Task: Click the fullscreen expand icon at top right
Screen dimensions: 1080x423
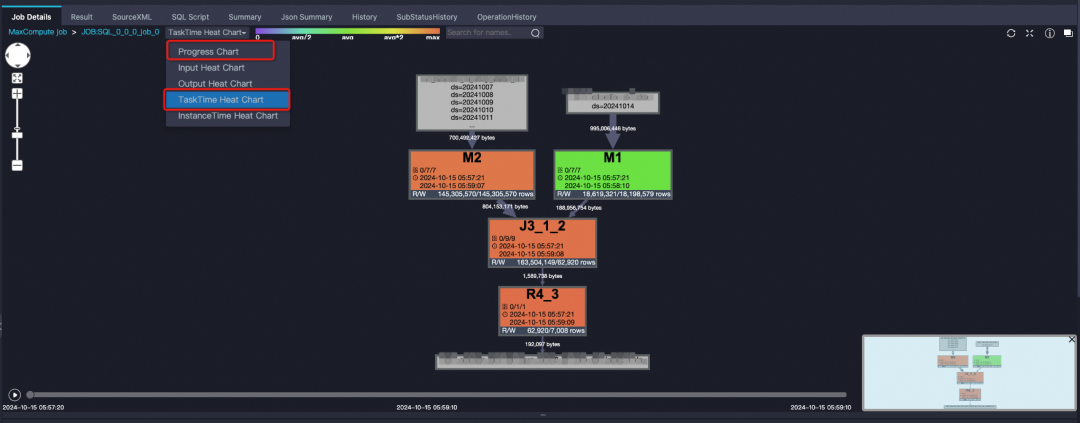Action: [1030, 33]
